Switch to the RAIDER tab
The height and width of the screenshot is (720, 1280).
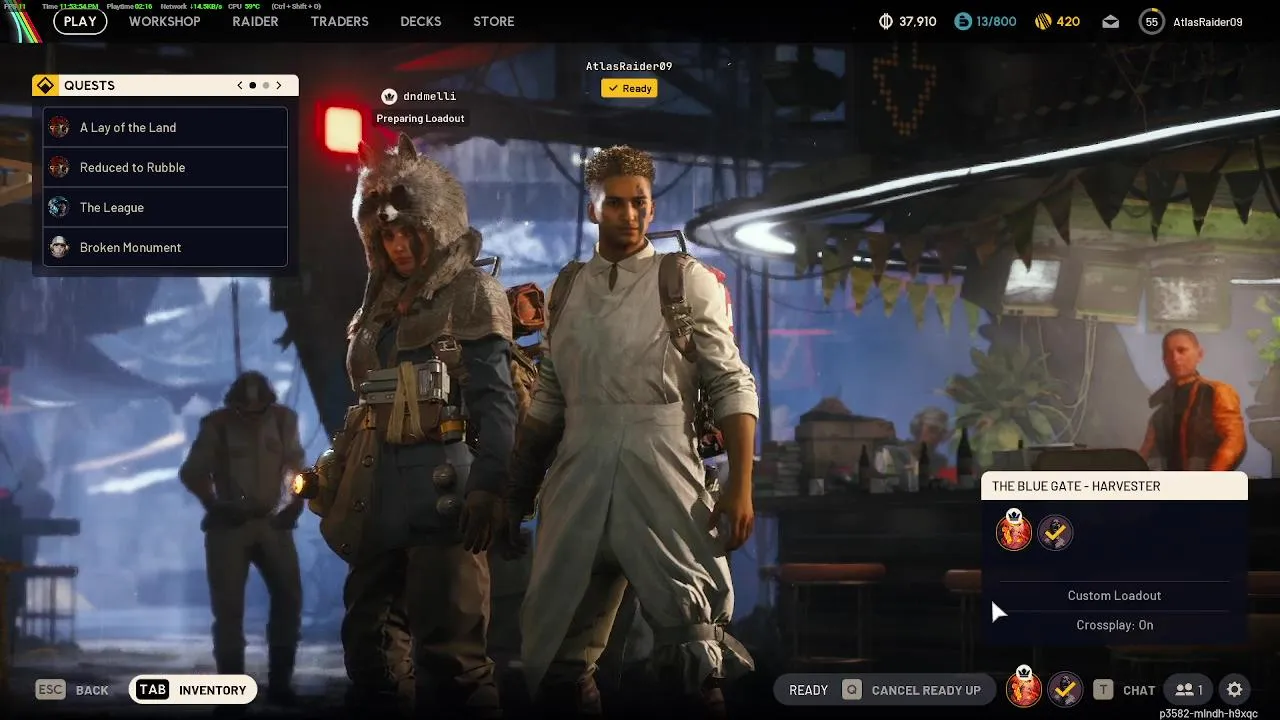pos(255,21)
